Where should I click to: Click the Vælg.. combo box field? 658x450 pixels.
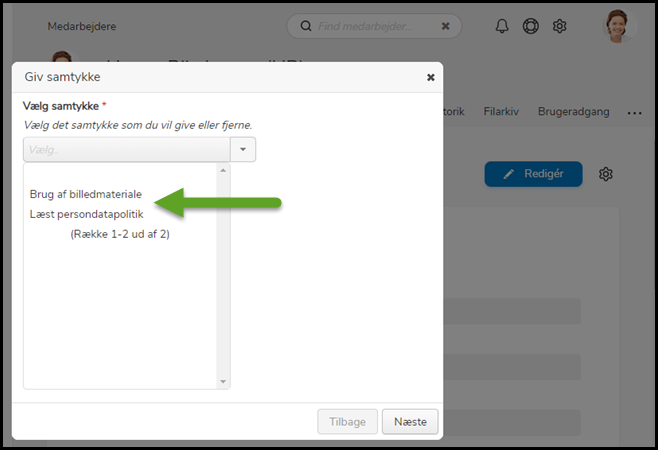coord(126,149)
